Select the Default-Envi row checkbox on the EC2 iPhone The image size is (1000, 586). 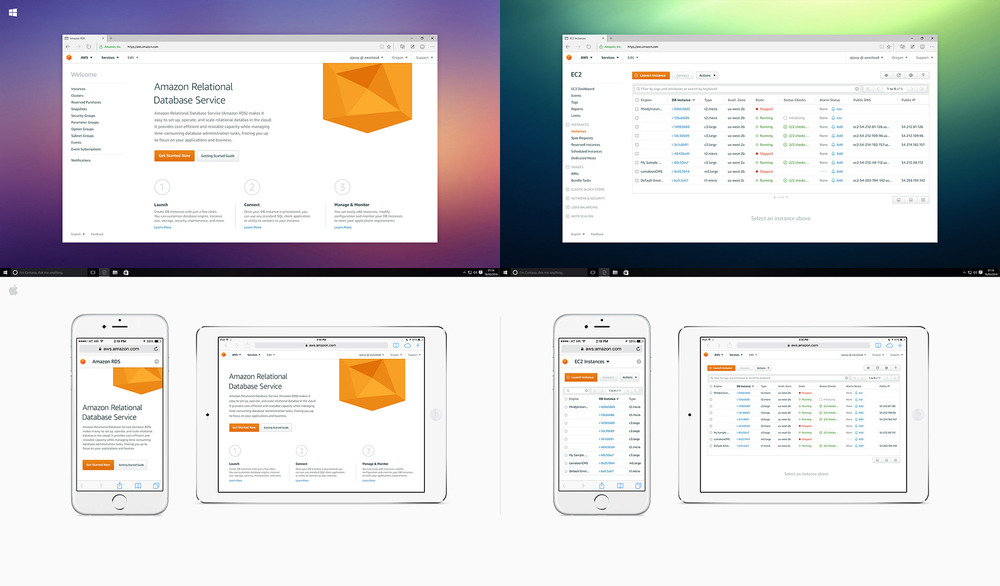(566, 471)
